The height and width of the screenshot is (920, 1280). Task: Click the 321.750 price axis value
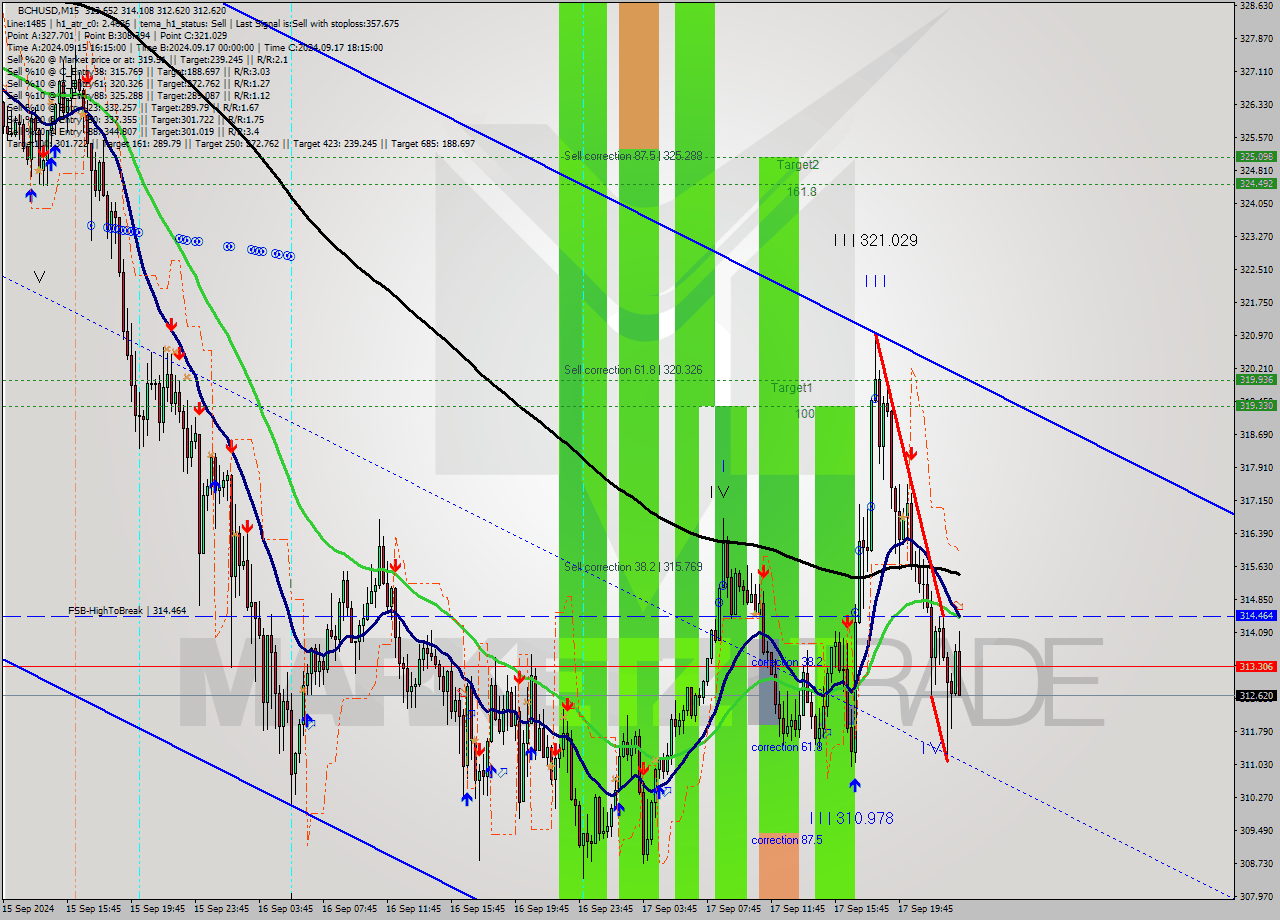click(1256, 303)
